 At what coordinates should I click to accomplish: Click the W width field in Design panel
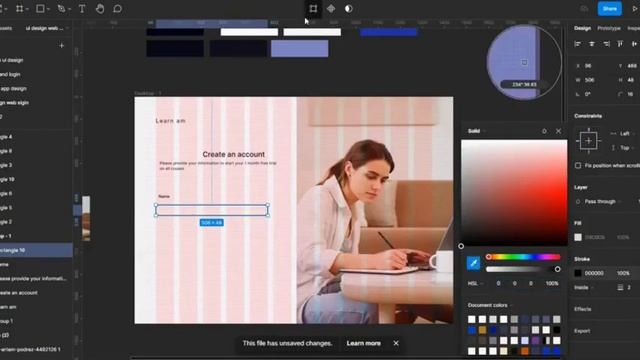coord(590,80)
